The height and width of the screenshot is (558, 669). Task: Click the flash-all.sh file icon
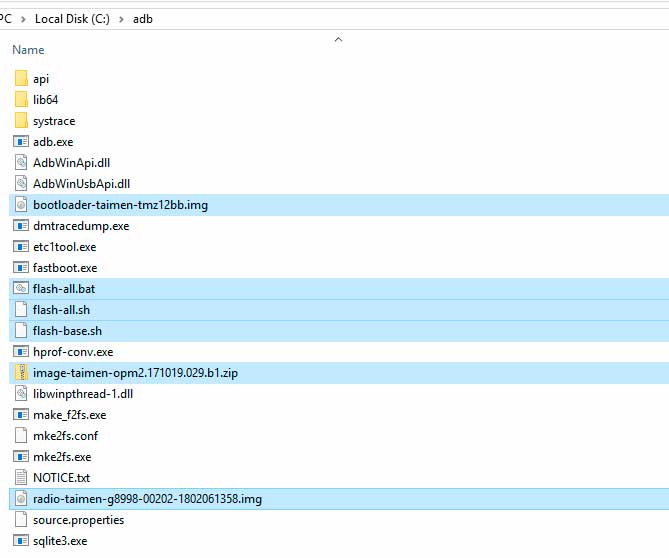(x=21, y=310)
